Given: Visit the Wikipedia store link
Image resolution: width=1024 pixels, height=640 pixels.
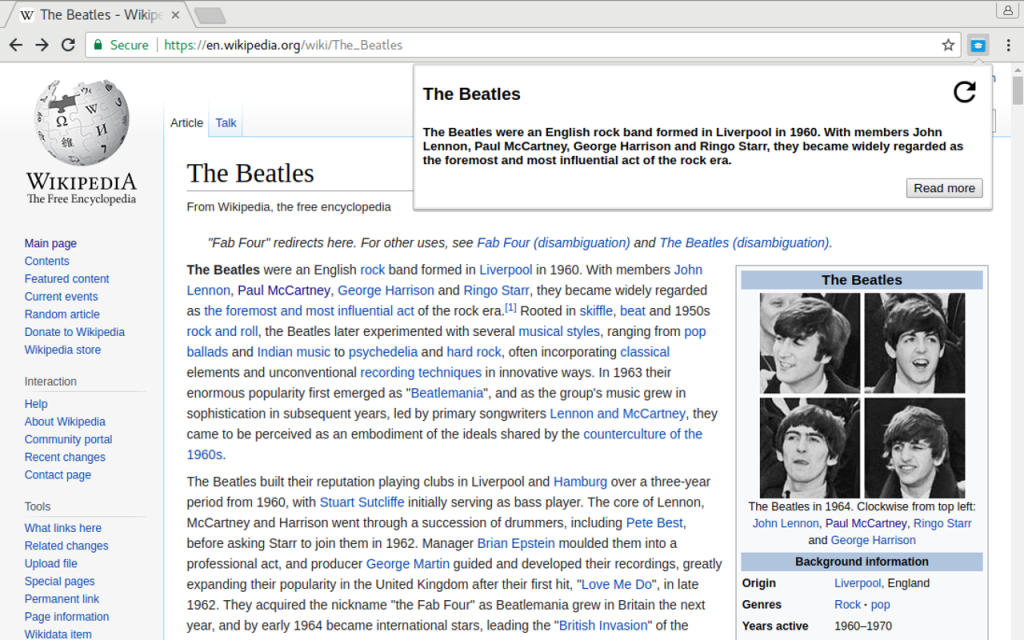Looking at the screenshot, I should point(63,349).
